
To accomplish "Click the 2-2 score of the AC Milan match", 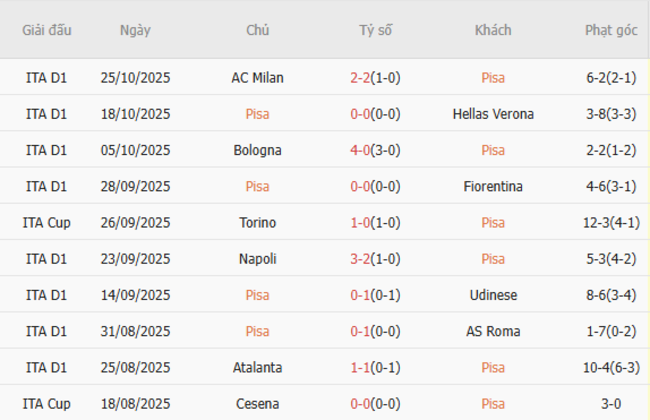I will coord(362,78).
